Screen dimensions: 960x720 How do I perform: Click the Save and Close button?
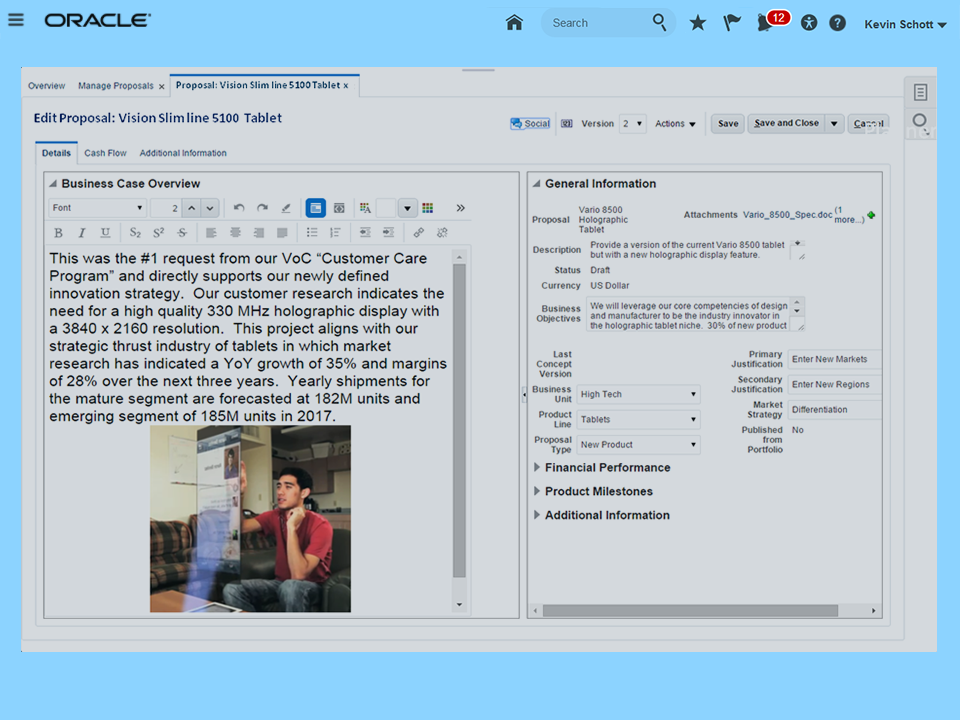pos(786,123)
